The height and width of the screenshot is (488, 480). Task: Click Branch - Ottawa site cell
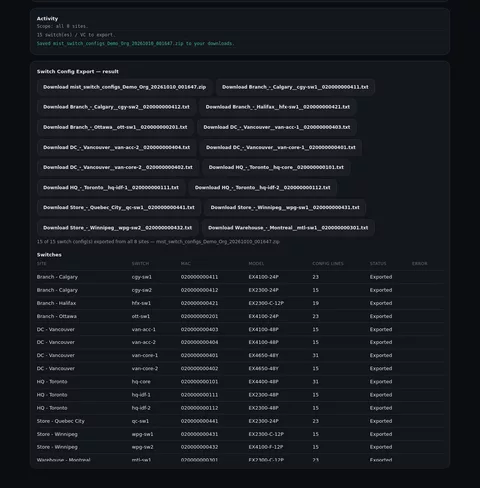(x=57, y=316)
